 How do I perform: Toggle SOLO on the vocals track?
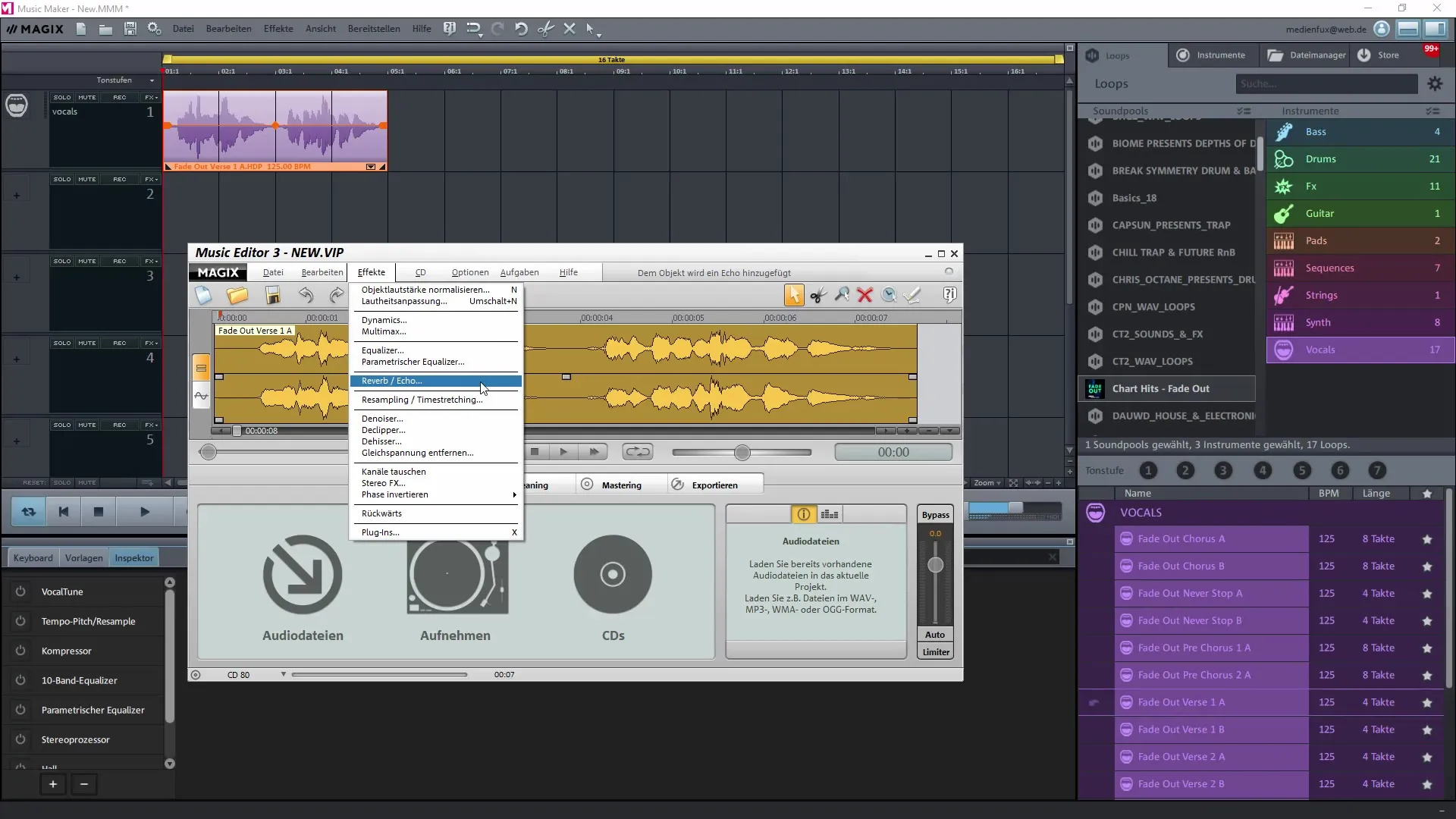[62, 98]
